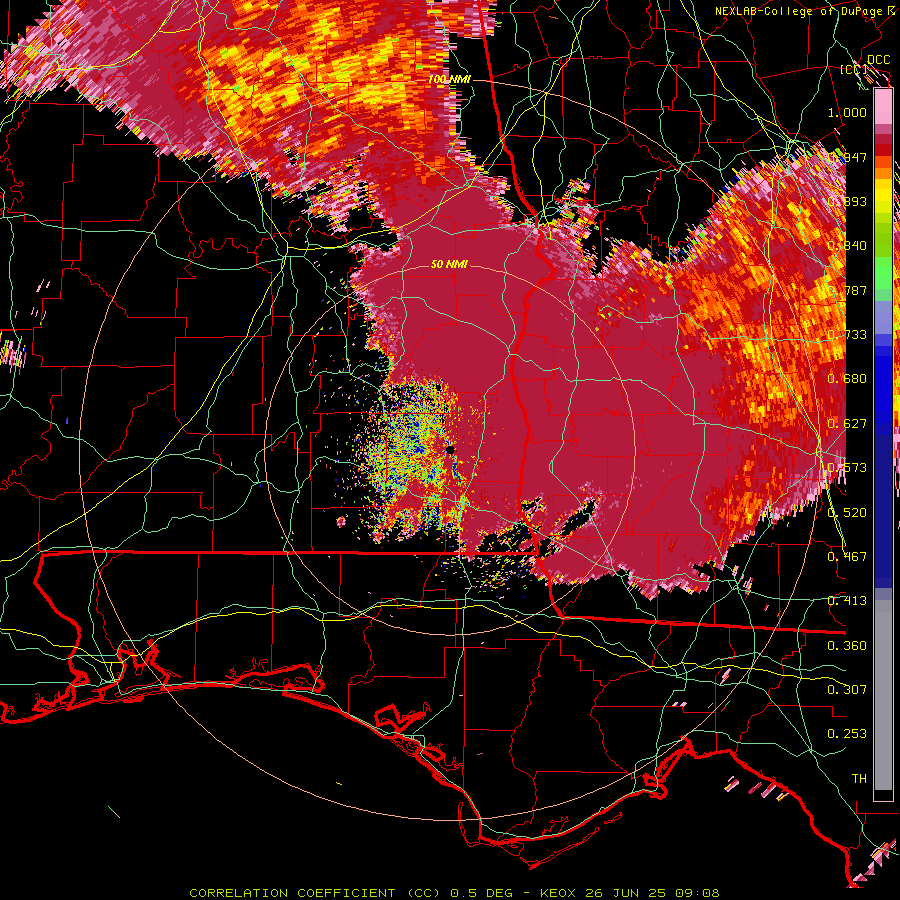
Task: Click the 0.680 value on the color scale
Action: [847, 379]
